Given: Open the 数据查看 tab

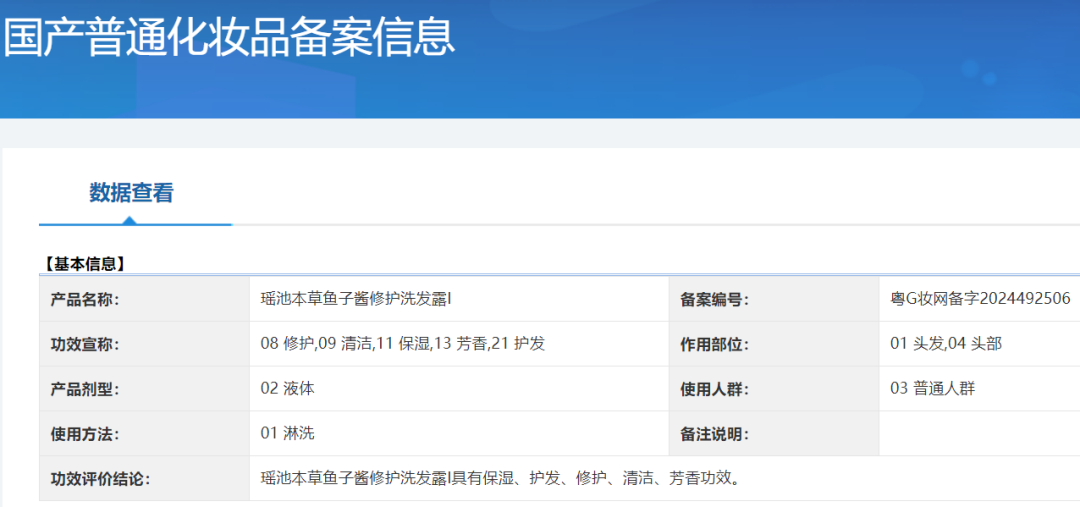Looking at the screenshot, I should click(x=131, y=193).
